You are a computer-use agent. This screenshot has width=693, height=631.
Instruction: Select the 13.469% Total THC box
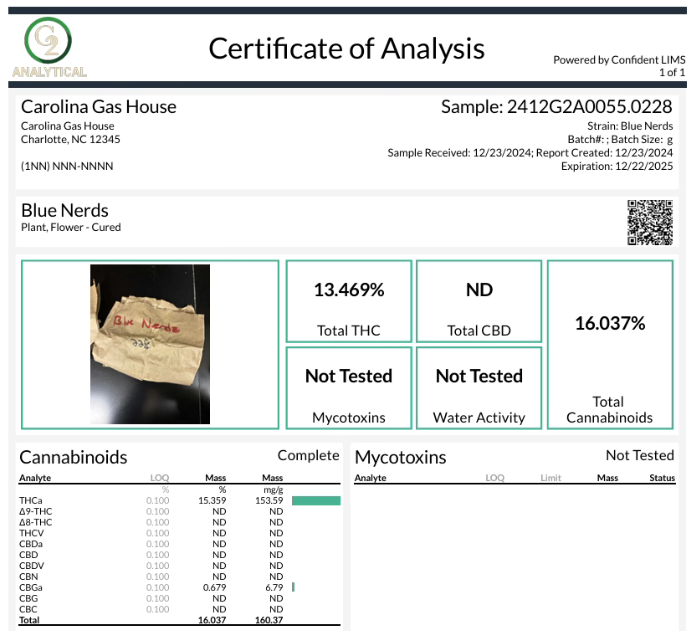tap(348, 302)
